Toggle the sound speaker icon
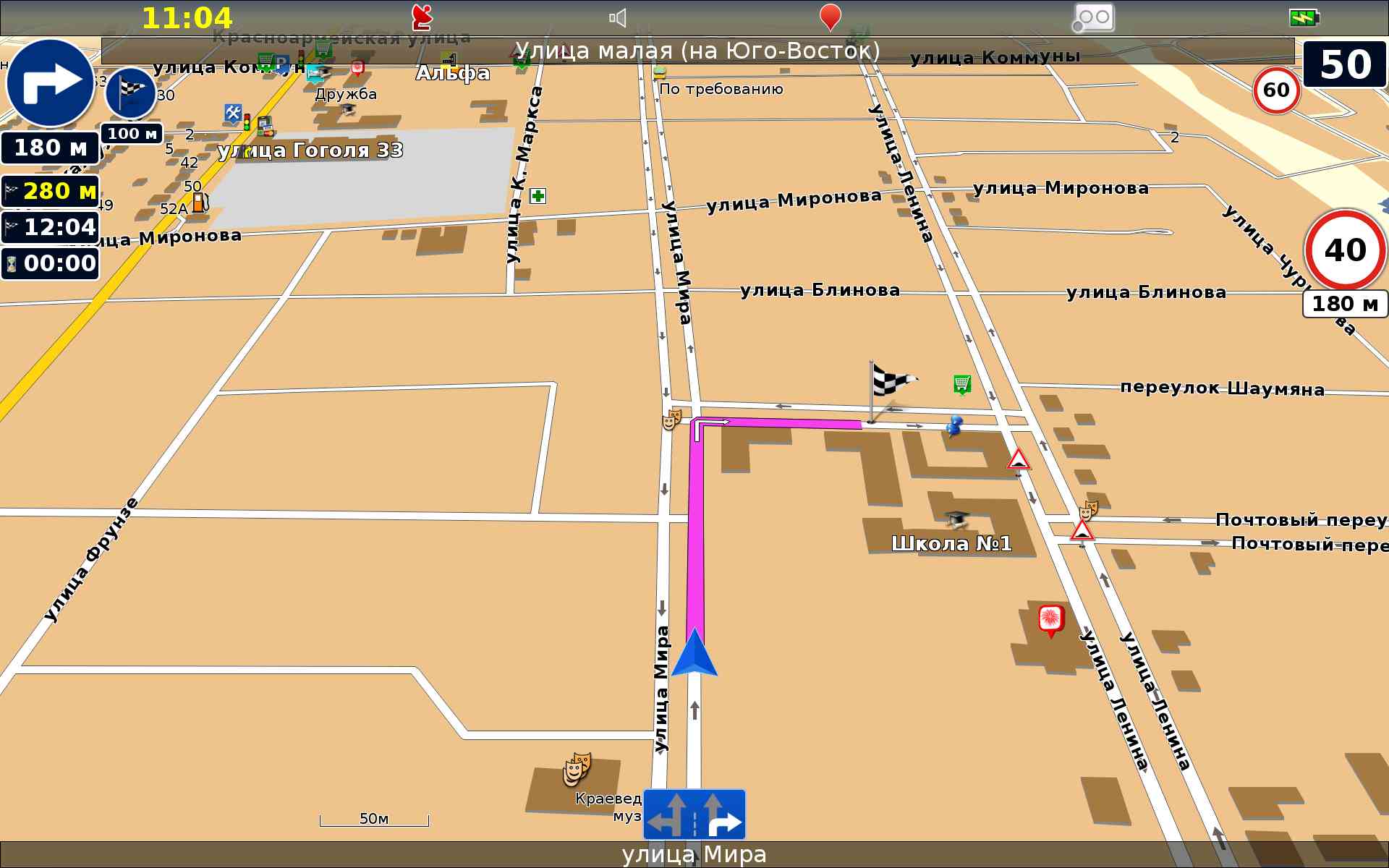Screen dimensions: 1389x868 coord(617,18)
